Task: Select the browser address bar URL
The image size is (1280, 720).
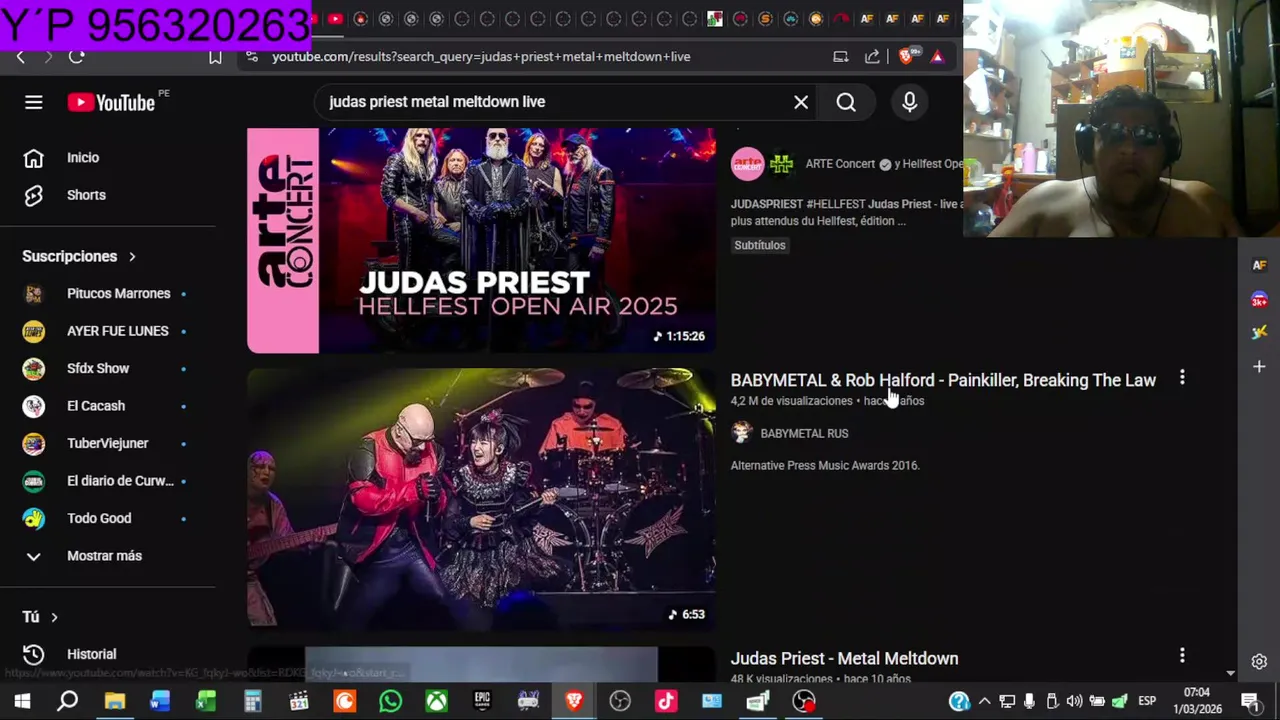Action: [x=481, y=57]
